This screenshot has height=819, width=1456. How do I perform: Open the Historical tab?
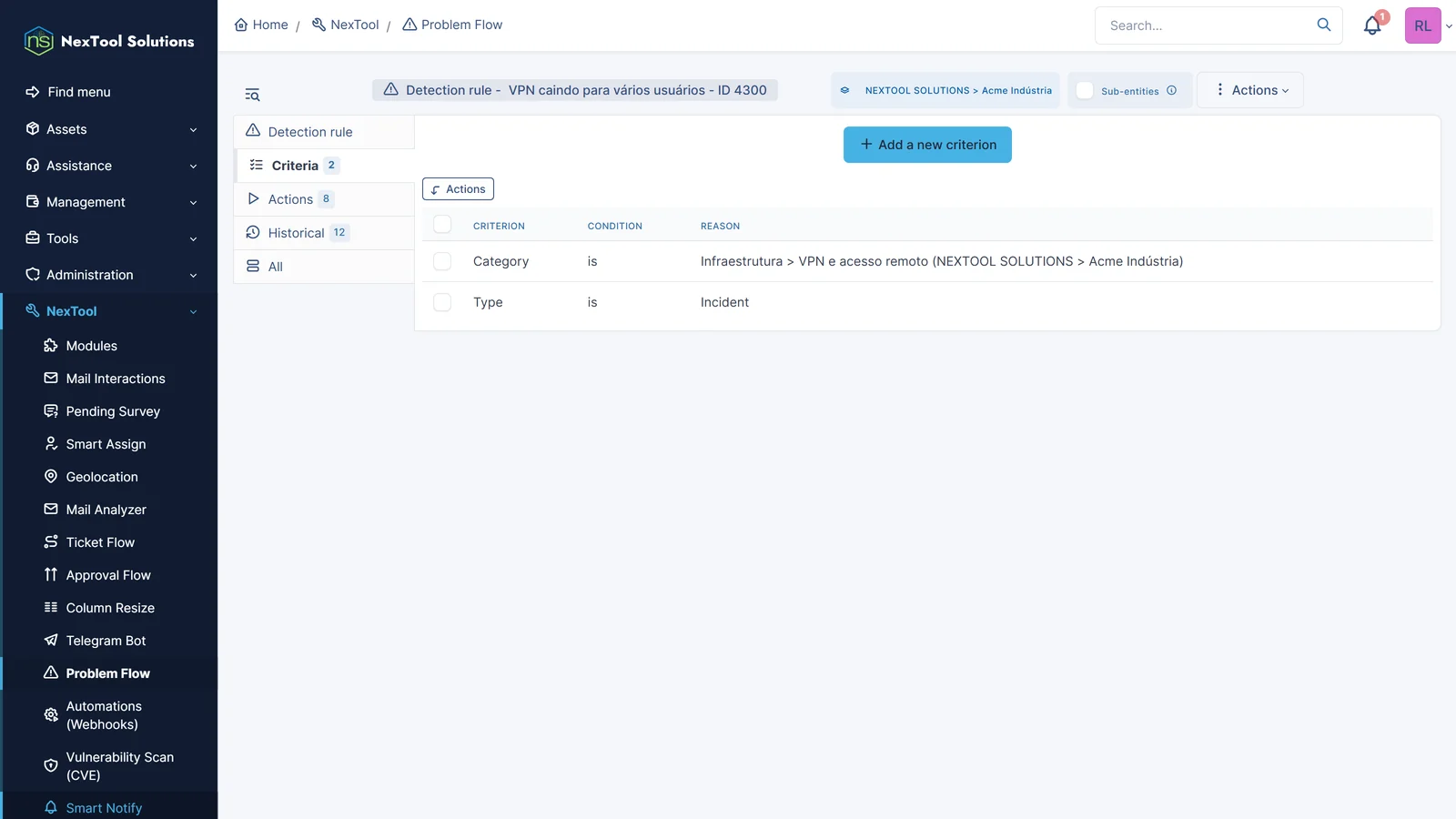coord(324,233)
